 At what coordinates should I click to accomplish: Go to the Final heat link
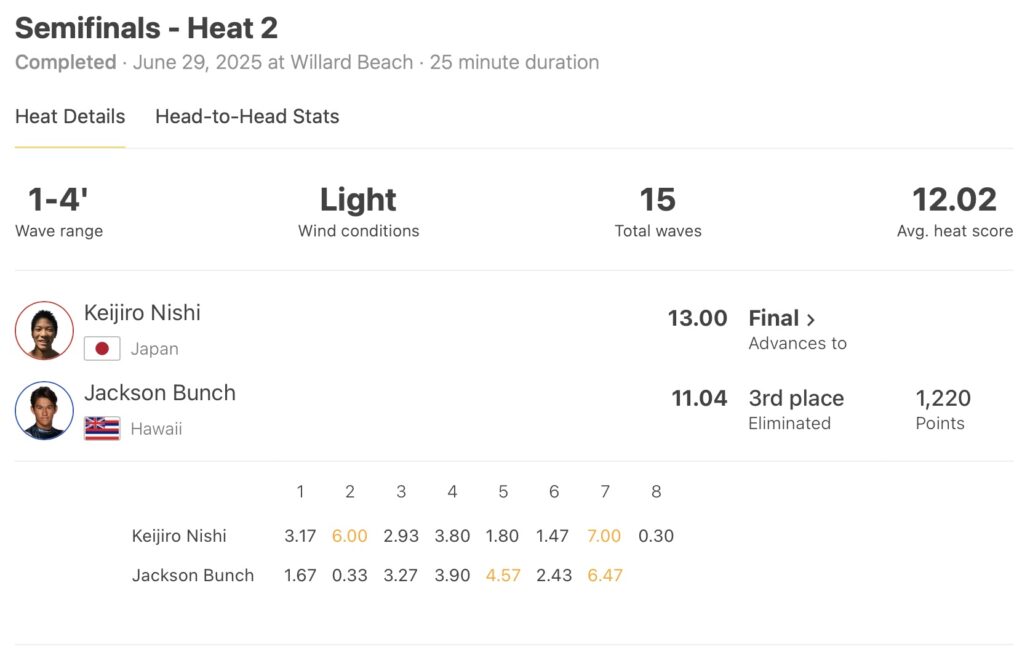(x=774, y=319)
